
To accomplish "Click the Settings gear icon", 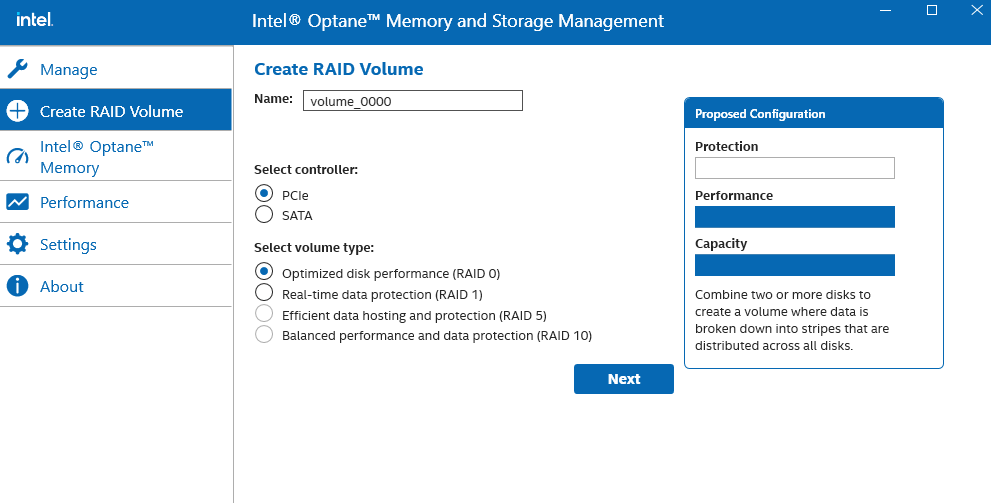I will coord(18,244).
